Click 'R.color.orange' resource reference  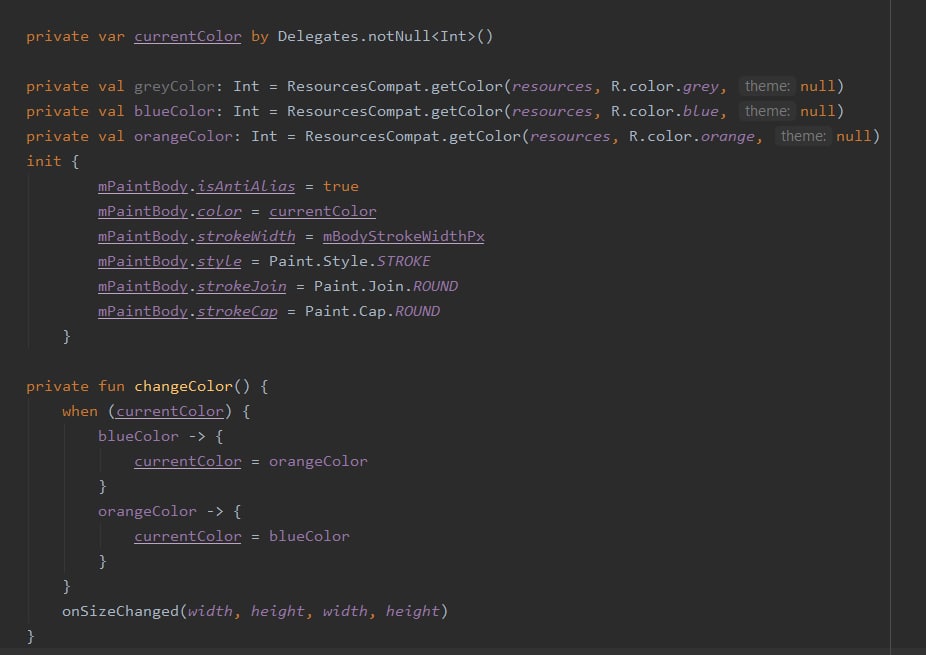coord(692,136)
